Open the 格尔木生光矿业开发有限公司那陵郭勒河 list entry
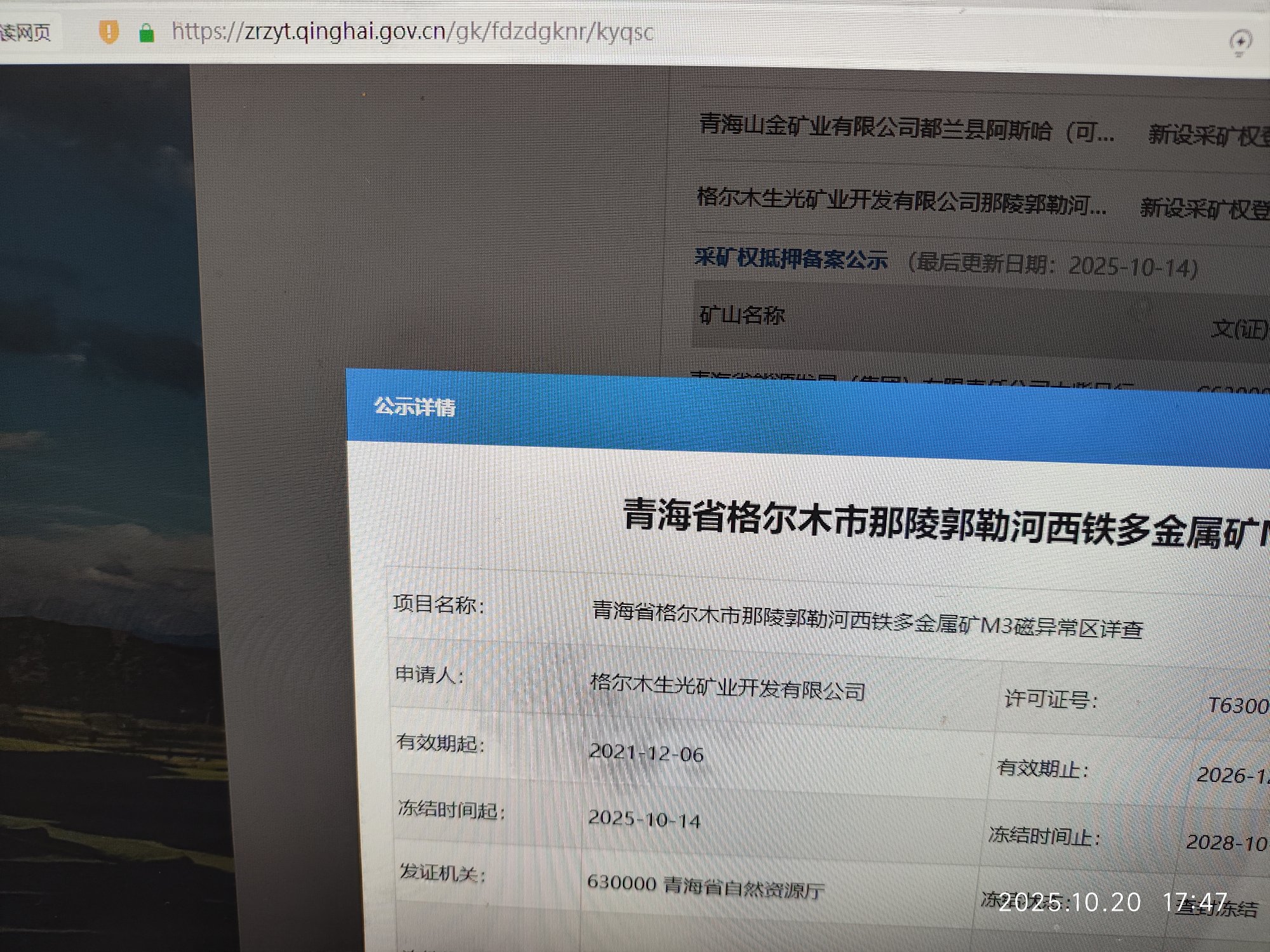 (x=901, y=202)
